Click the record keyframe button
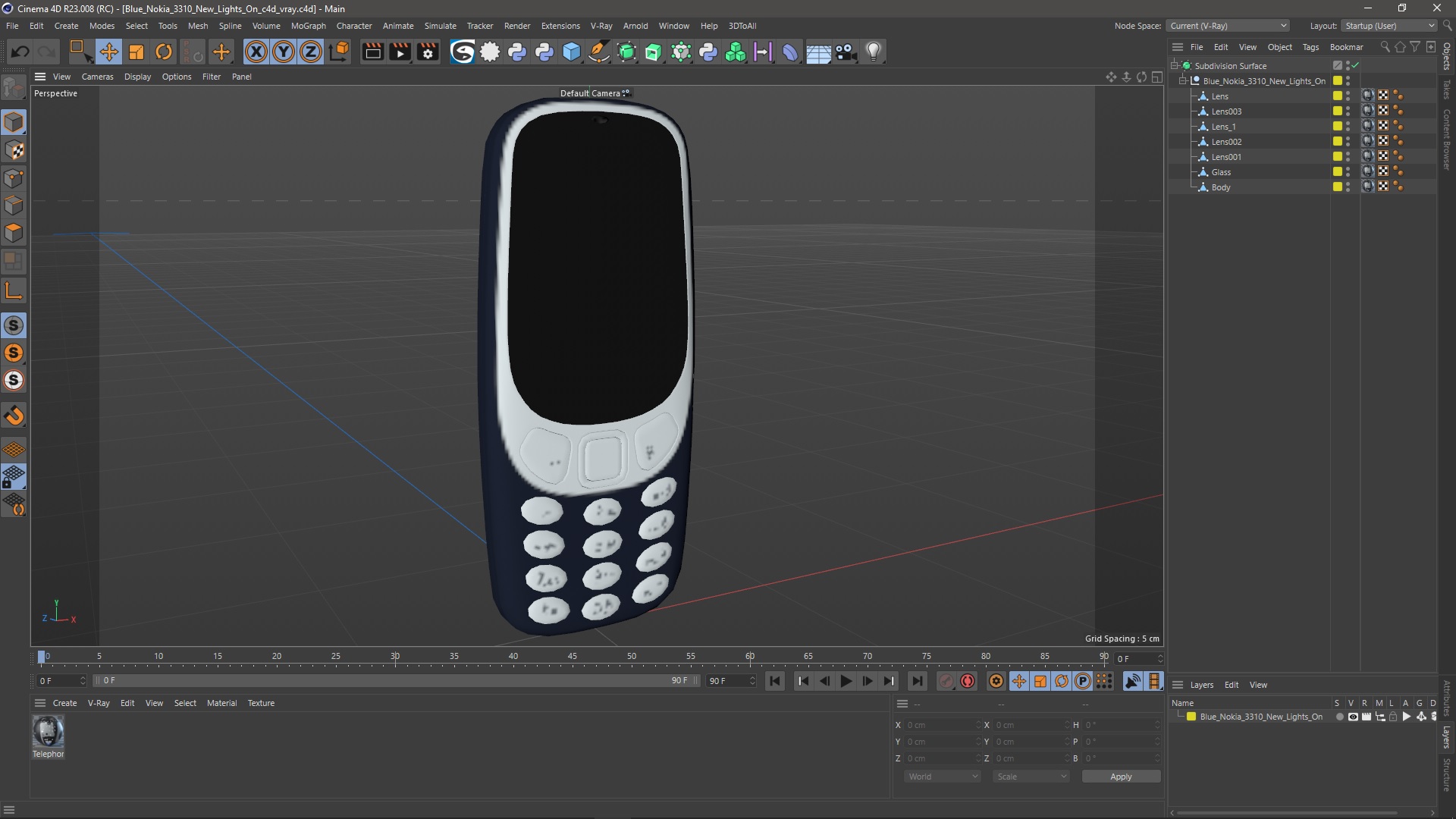 (x=946, y=681)
